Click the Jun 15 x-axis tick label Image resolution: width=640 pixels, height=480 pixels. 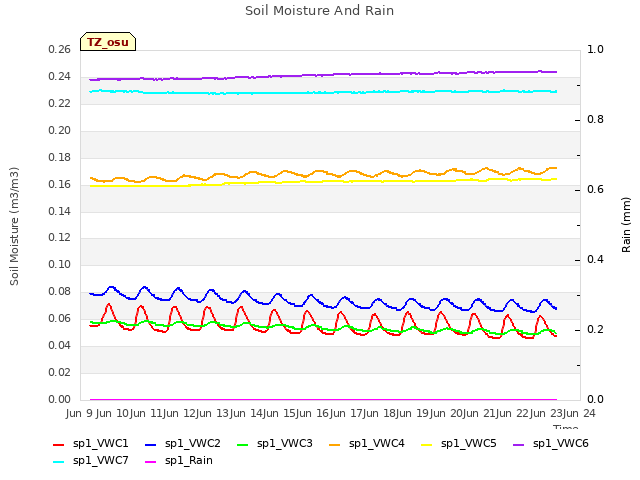pos(277,413)
